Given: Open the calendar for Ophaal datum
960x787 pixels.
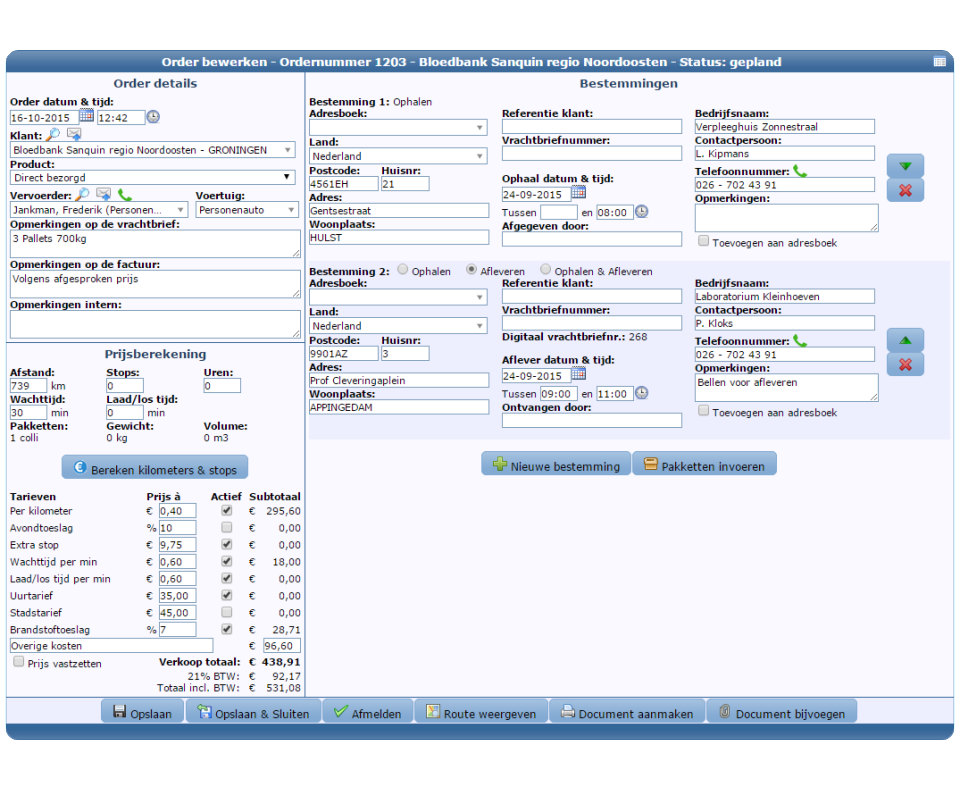Looking at the screenshot, I should (579, 193).
